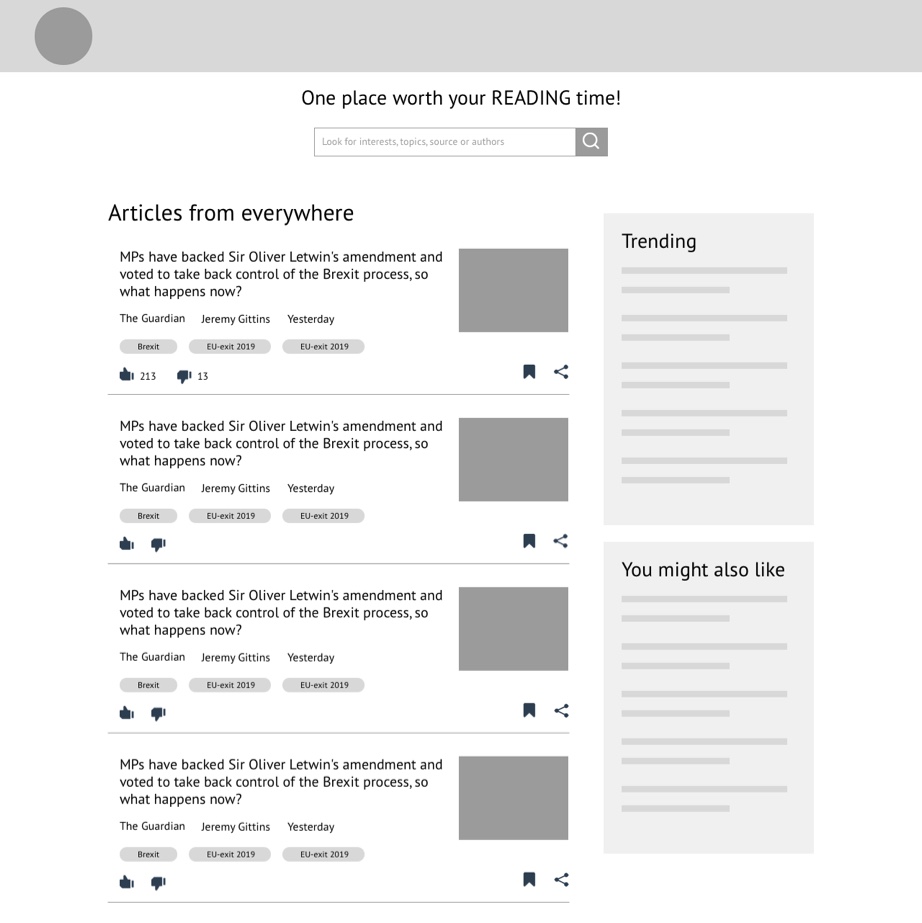Bookmark the fourth article
This screenshot has height=923, width=922.
[529, 880]
